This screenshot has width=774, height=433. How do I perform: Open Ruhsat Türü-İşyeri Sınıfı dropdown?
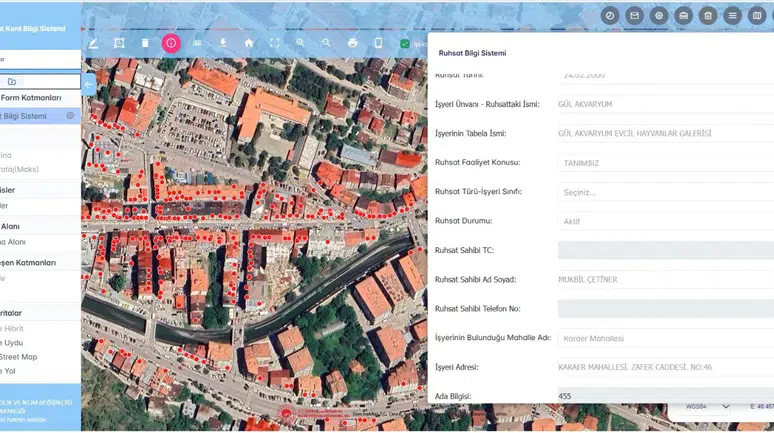click(x=666, y=192)
